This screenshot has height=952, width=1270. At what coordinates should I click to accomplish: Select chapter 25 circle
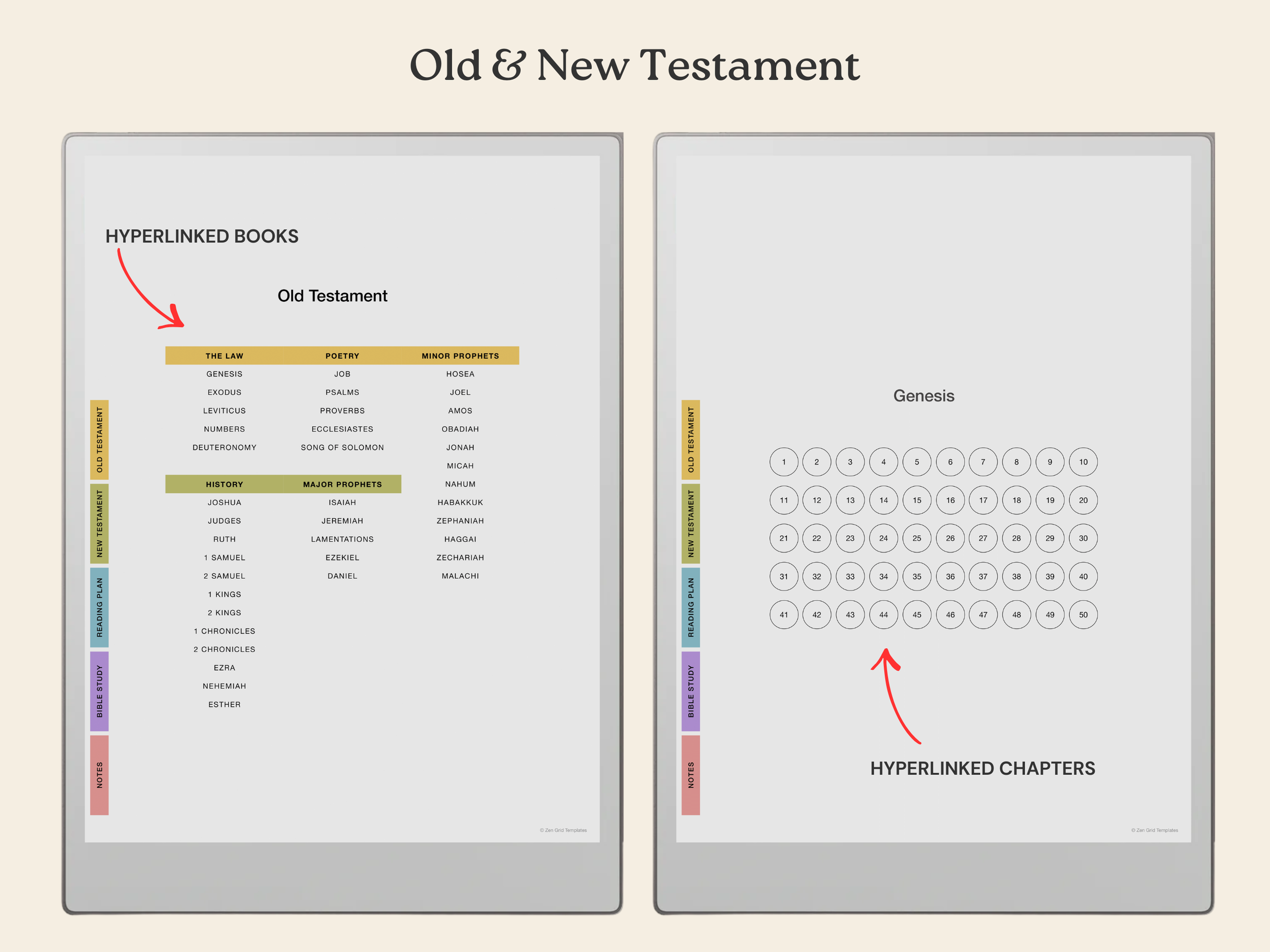(917, 538)
